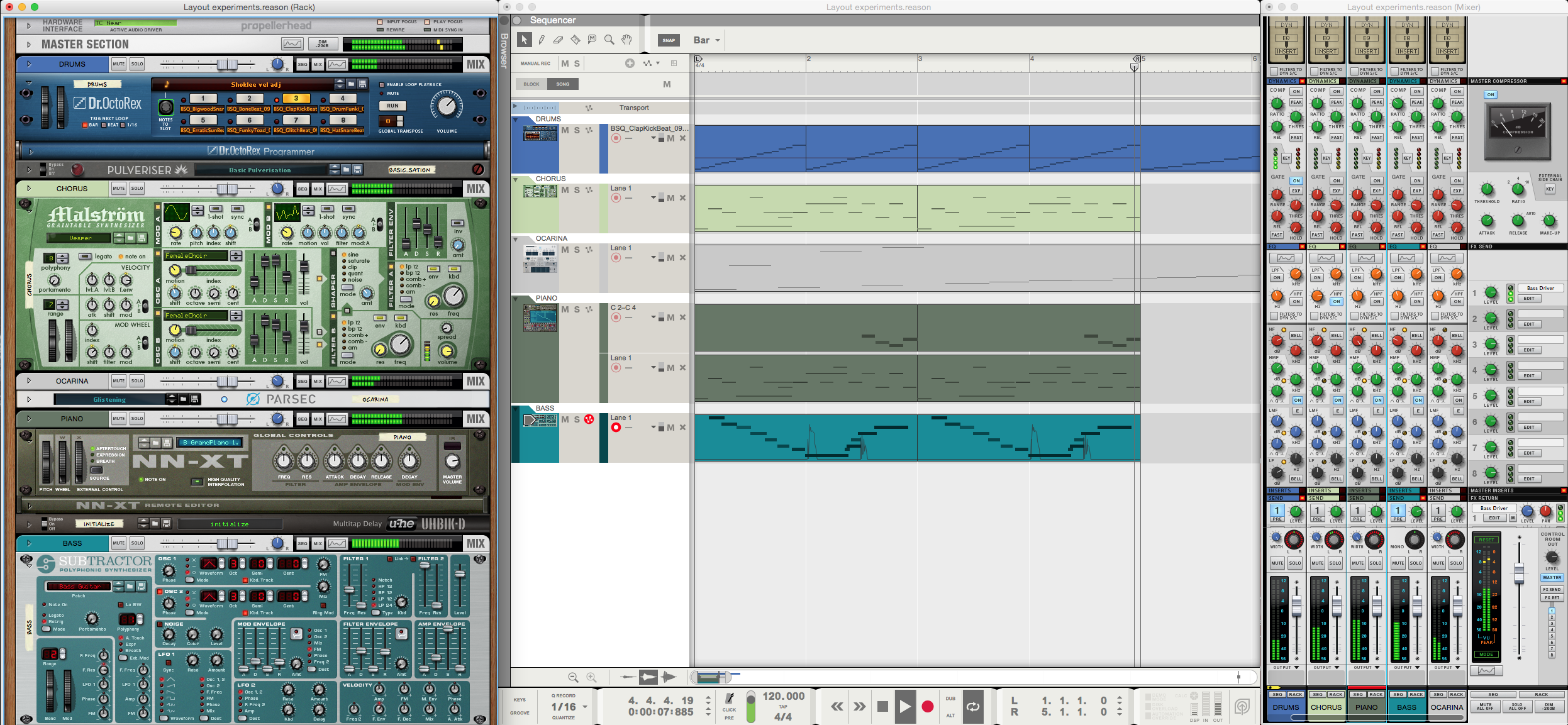The image size is (1568, 725).
Task: Click the red Record transport button
Action: coord(927,707)
